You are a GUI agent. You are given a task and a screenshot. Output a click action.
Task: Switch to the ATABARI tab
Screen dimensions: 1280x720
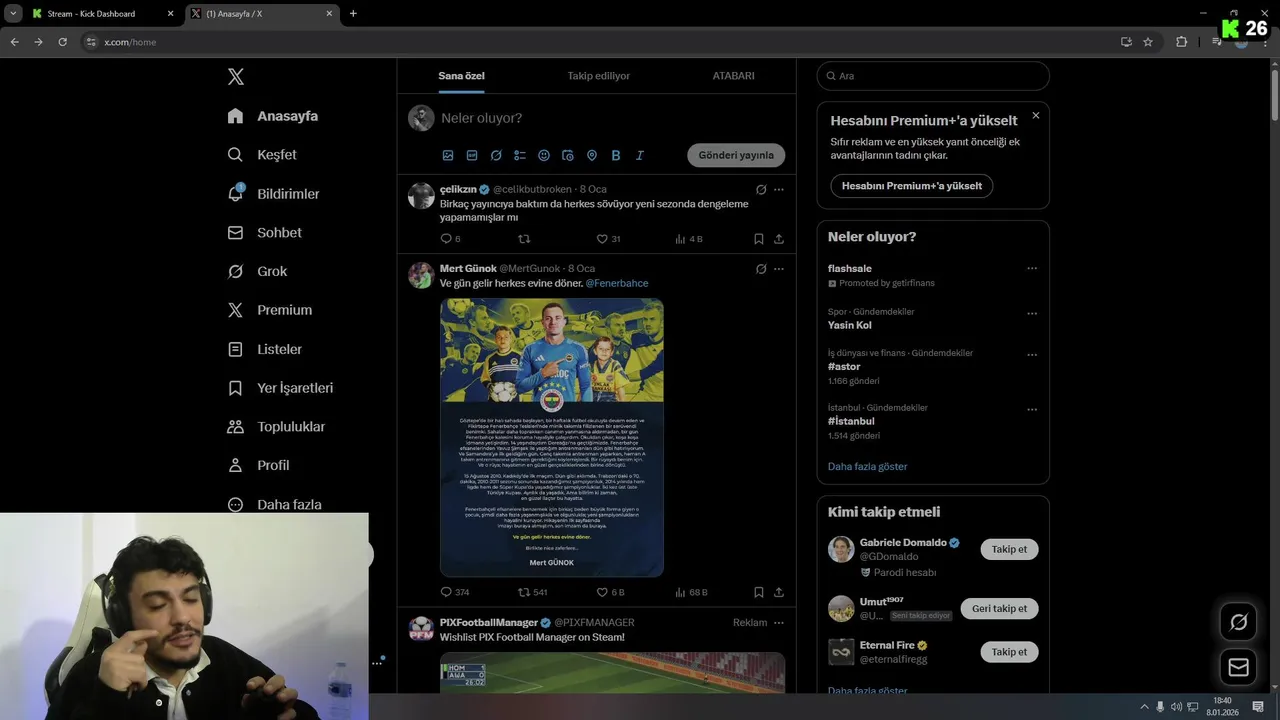[x=733, y=76]
